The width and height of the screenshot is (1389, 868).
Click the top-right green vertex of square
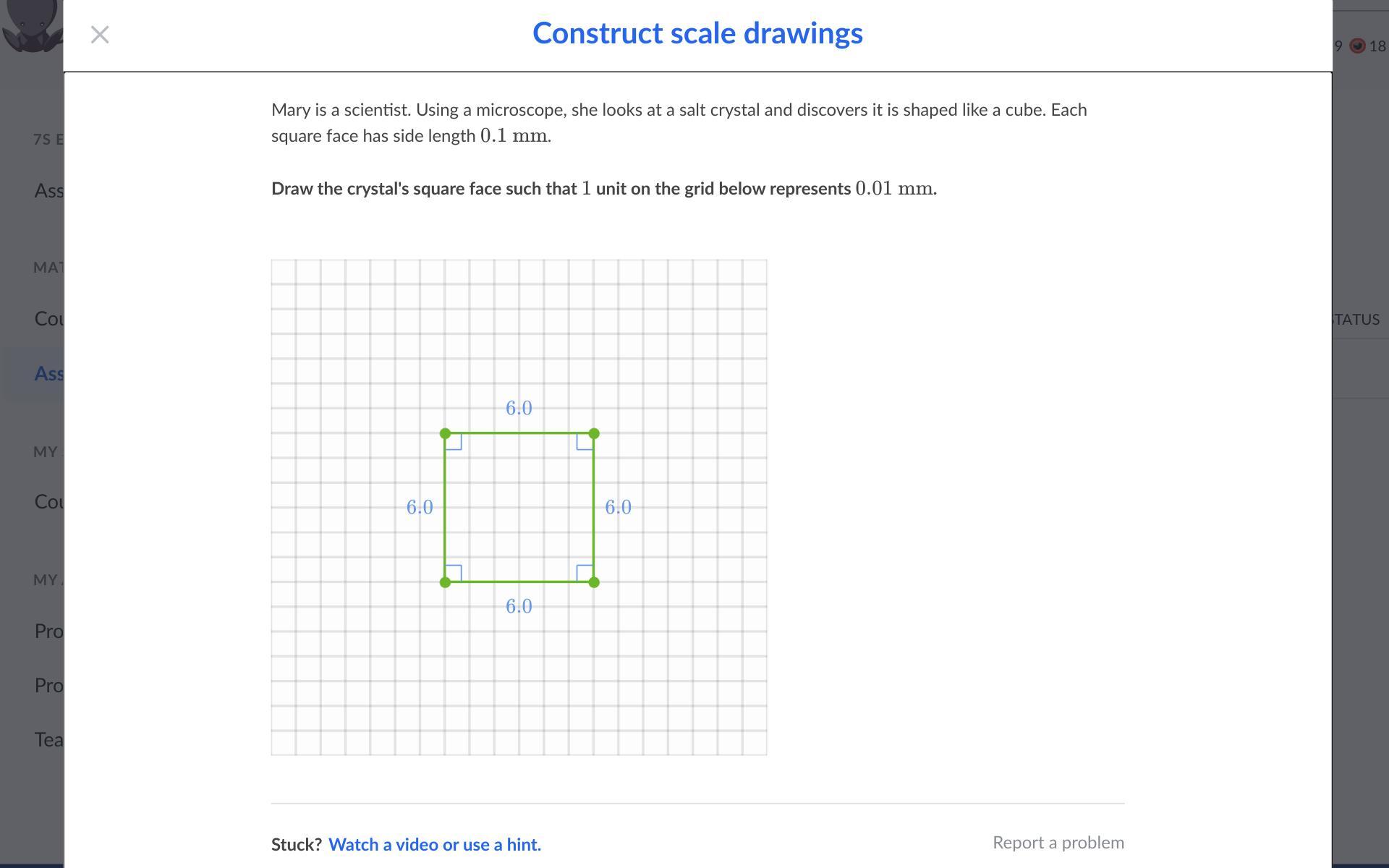coord(594,433)
